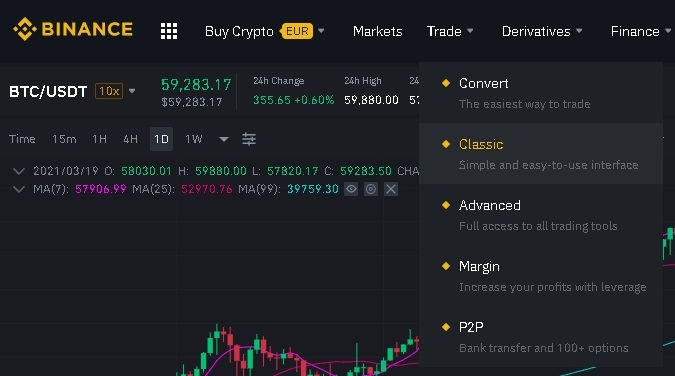
Task: Expand BTC/USDT pair selector arrow
Action: (x=132, y=91)
